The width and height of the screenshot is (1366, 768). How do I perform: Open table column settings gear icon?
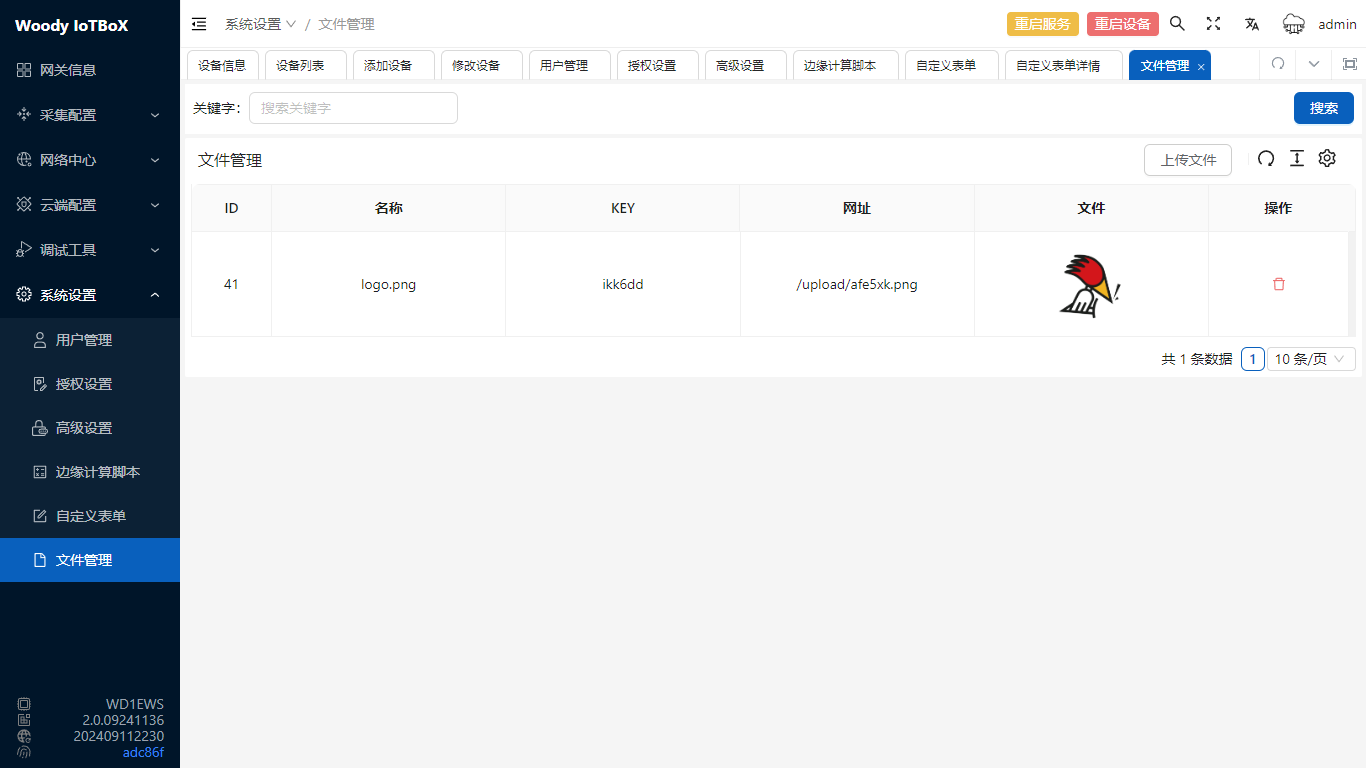1327,159
